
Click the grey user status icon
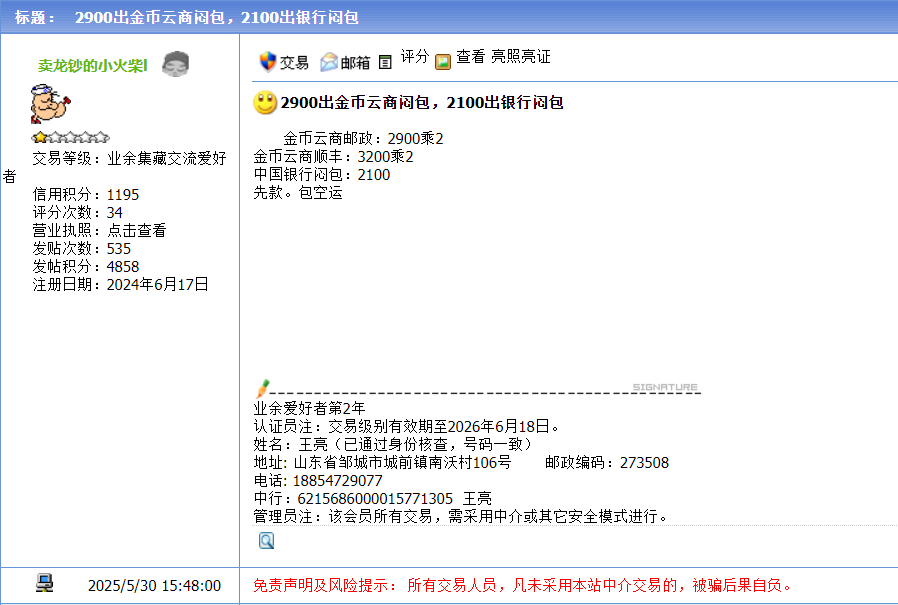point(175,64)
